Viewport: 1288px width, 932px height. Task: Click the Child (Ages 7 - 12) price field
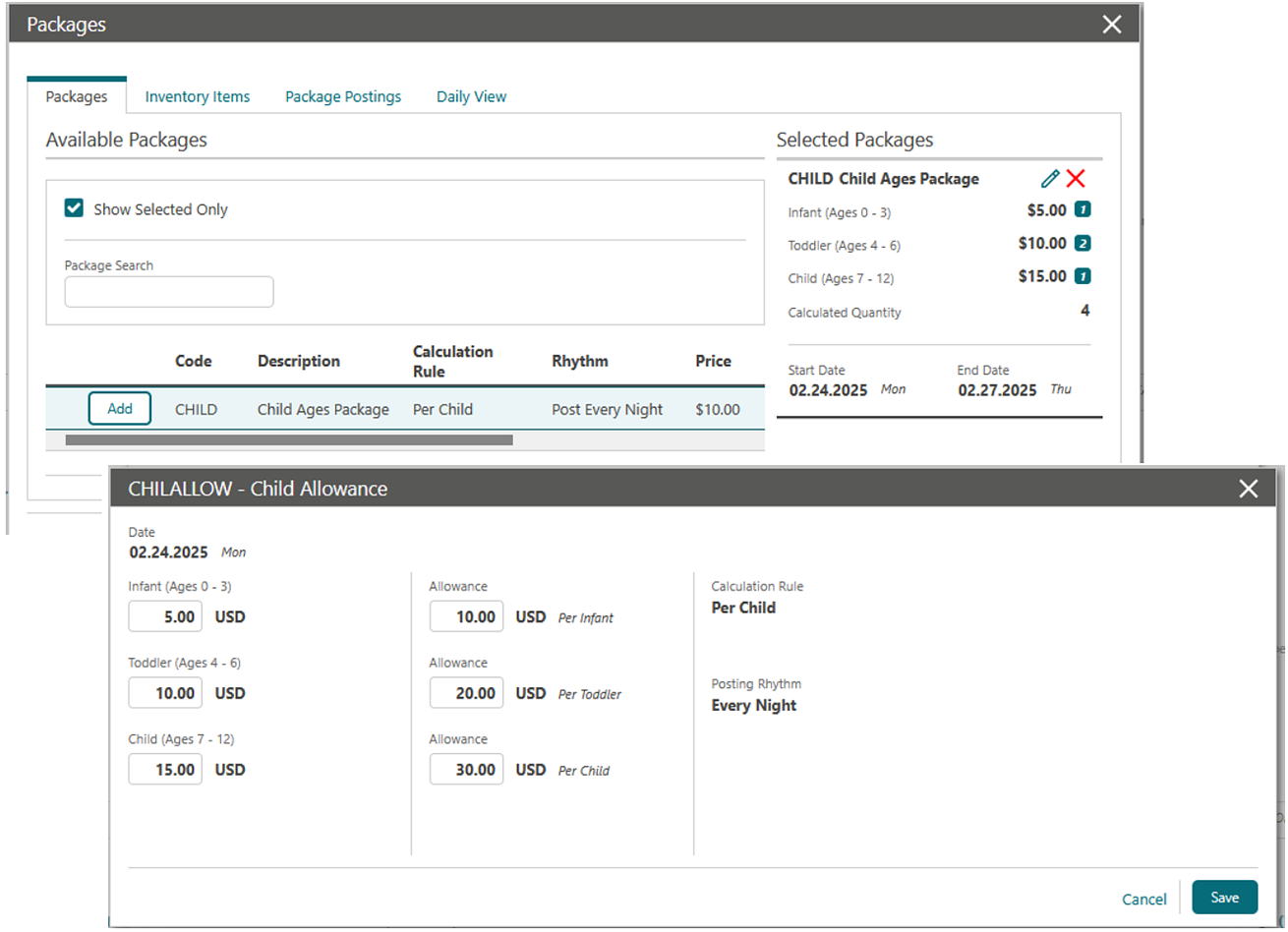(x=165, y=769)
